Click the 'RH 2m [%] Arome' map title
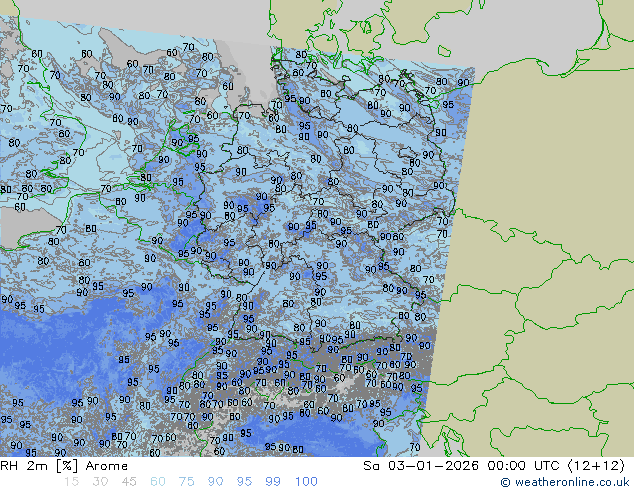This screenshot has height=490, width=634. [64, 466]
